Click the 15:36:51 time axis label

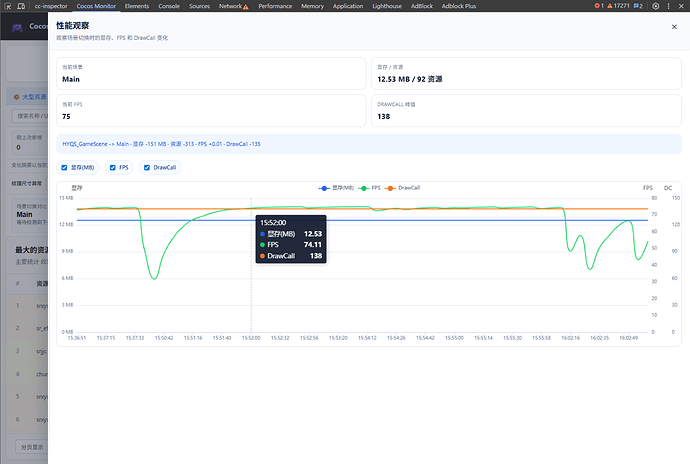point(77,338)
